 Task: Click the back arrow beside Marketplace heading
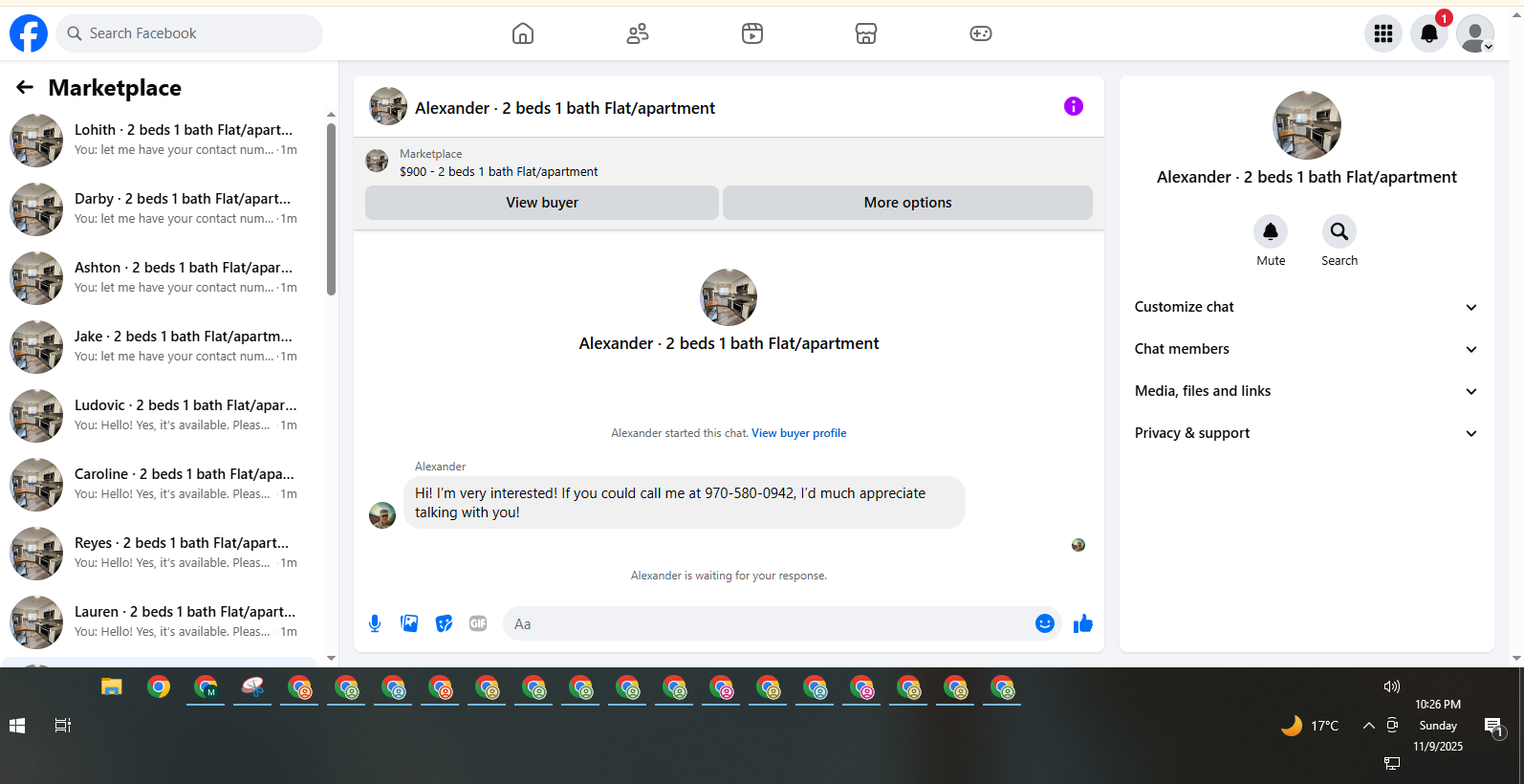coord(25,88)
